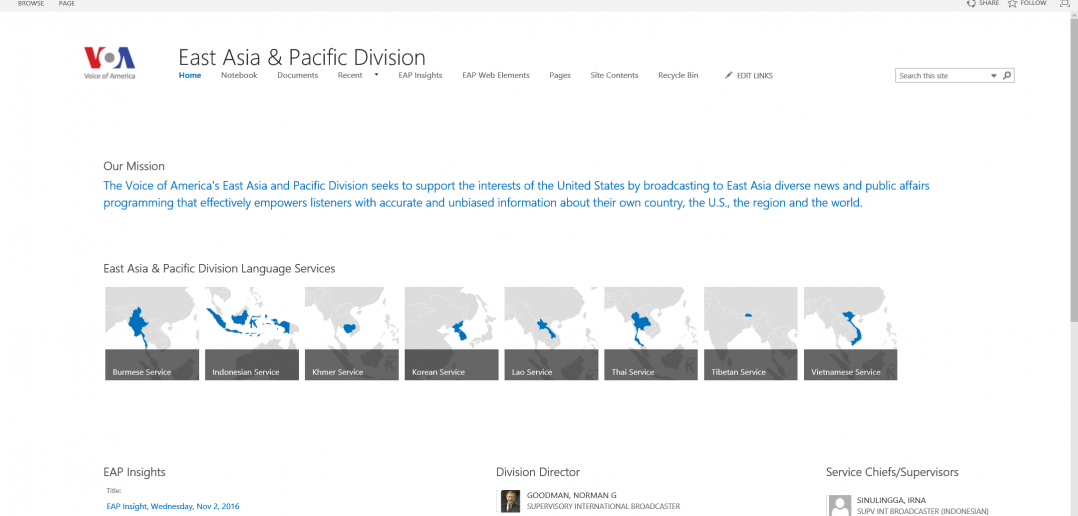Expand the Recent dropdown arrow
This screenshot has height=516, width=1078.
point(376,75)
